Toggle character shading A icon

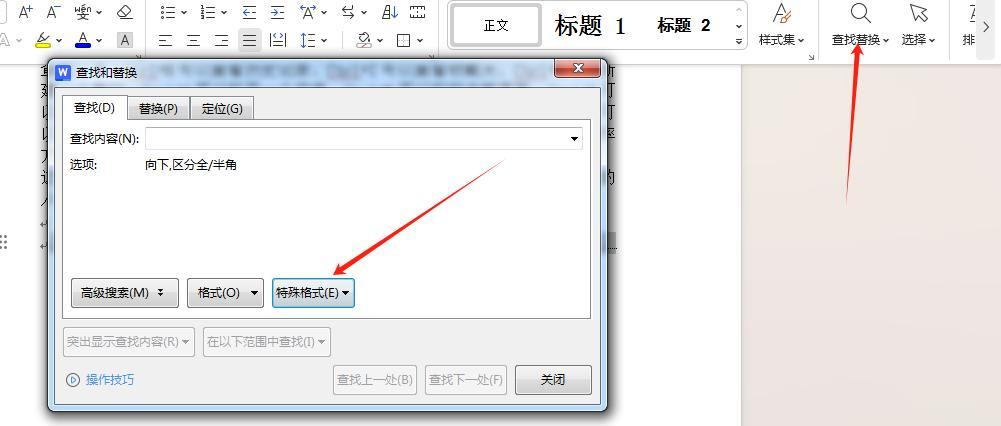pos(125,40)
